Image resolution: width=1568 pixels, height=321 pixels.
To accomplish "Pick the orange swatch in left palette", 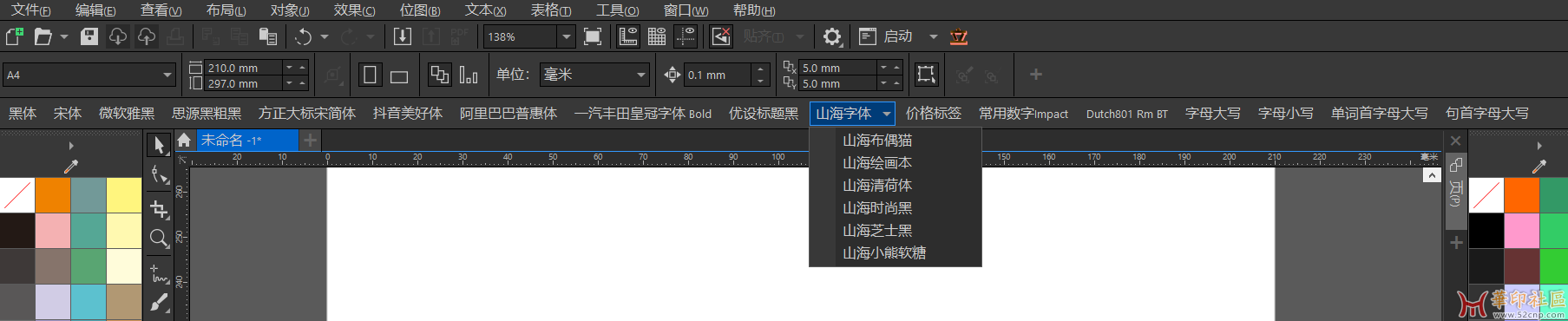I will (x=53, y=195).
